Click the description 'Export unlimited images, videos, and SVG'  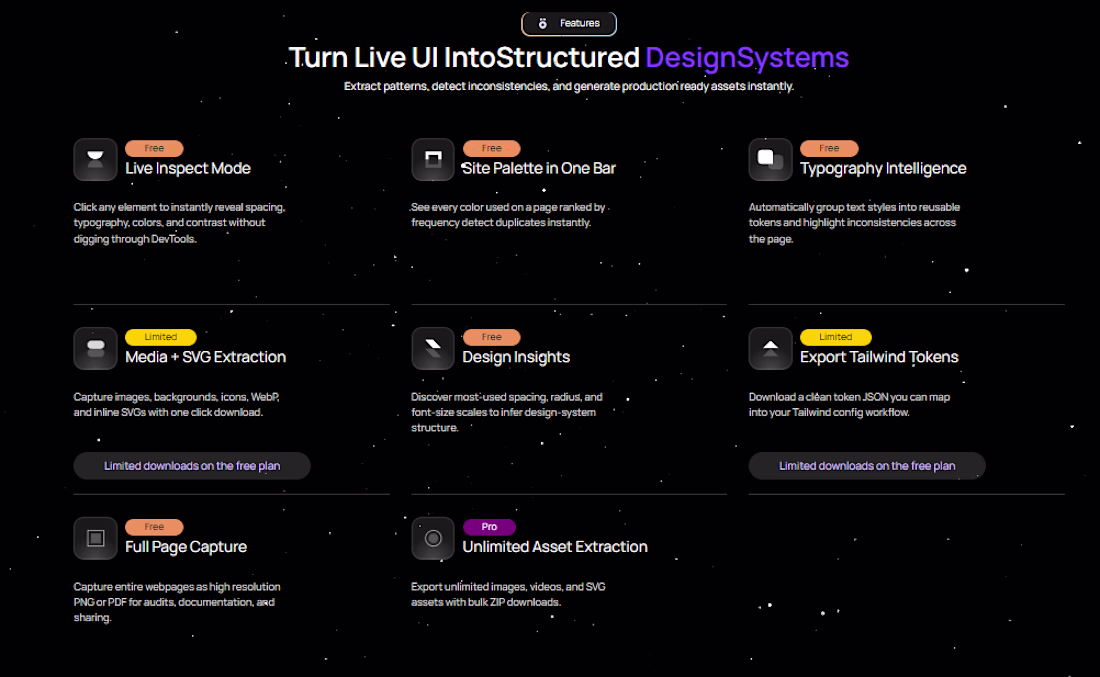coord(509,594)
